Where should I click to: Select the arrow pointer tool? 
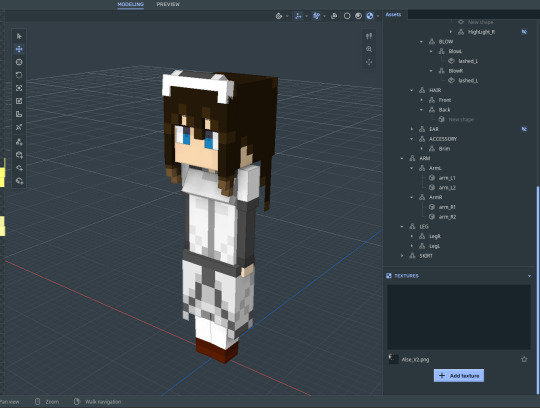click(x=19, y=36)
